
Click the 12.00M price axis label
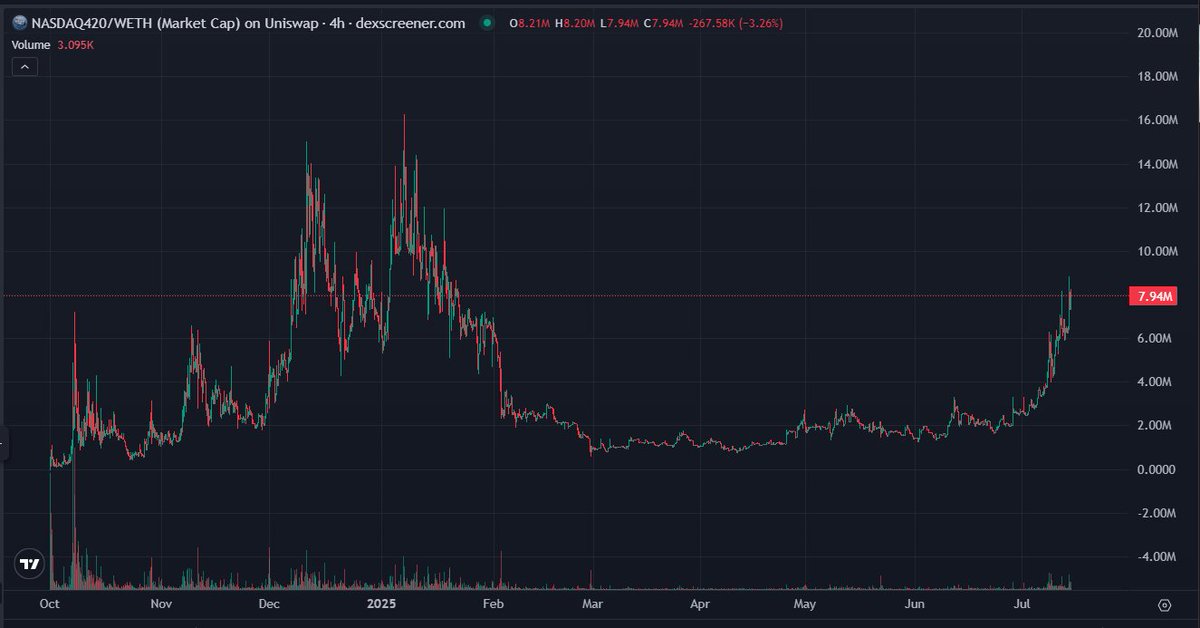(x=1155, y=208)
